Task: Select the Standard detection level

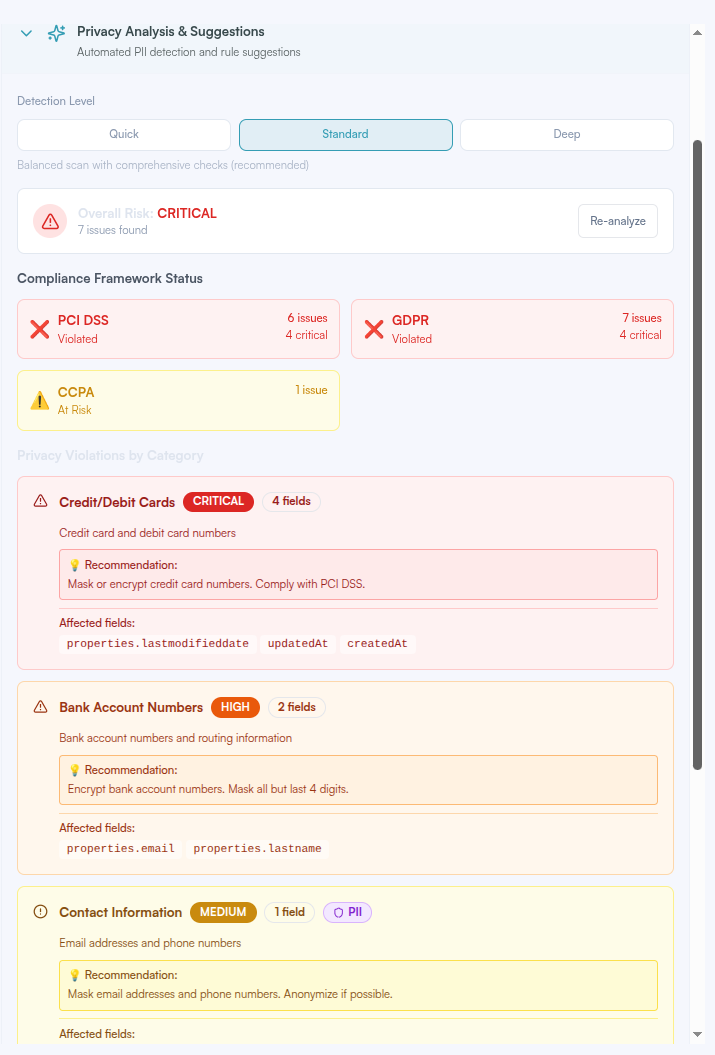Action: pyautogui.click(x=345, y=134)
